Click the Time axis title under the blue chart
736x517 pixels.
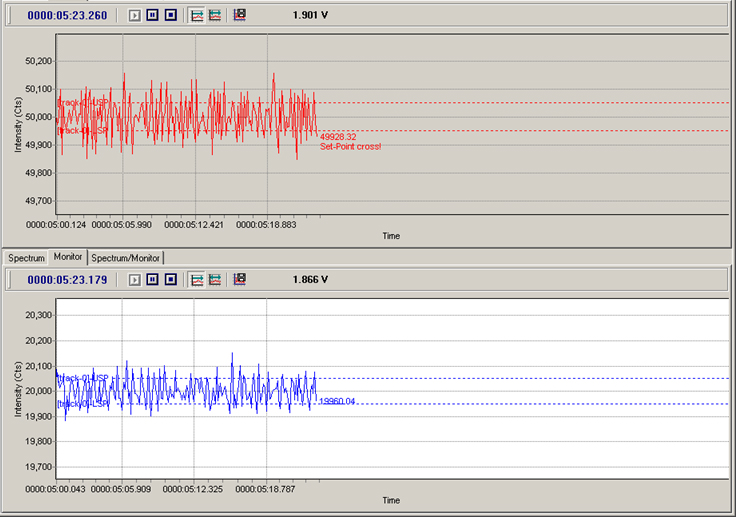click(391, 500)
